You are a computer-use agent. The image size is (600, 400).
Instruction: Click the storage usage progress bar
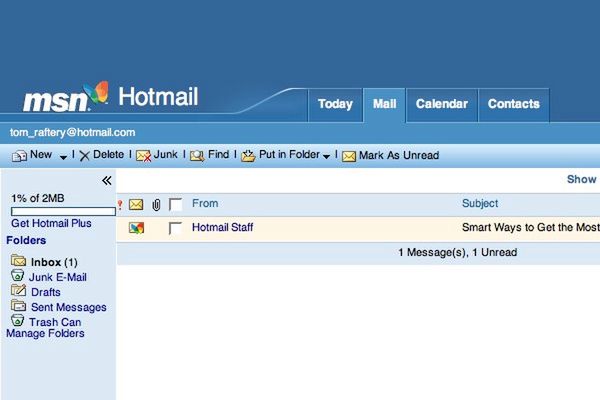click(63, 211)
